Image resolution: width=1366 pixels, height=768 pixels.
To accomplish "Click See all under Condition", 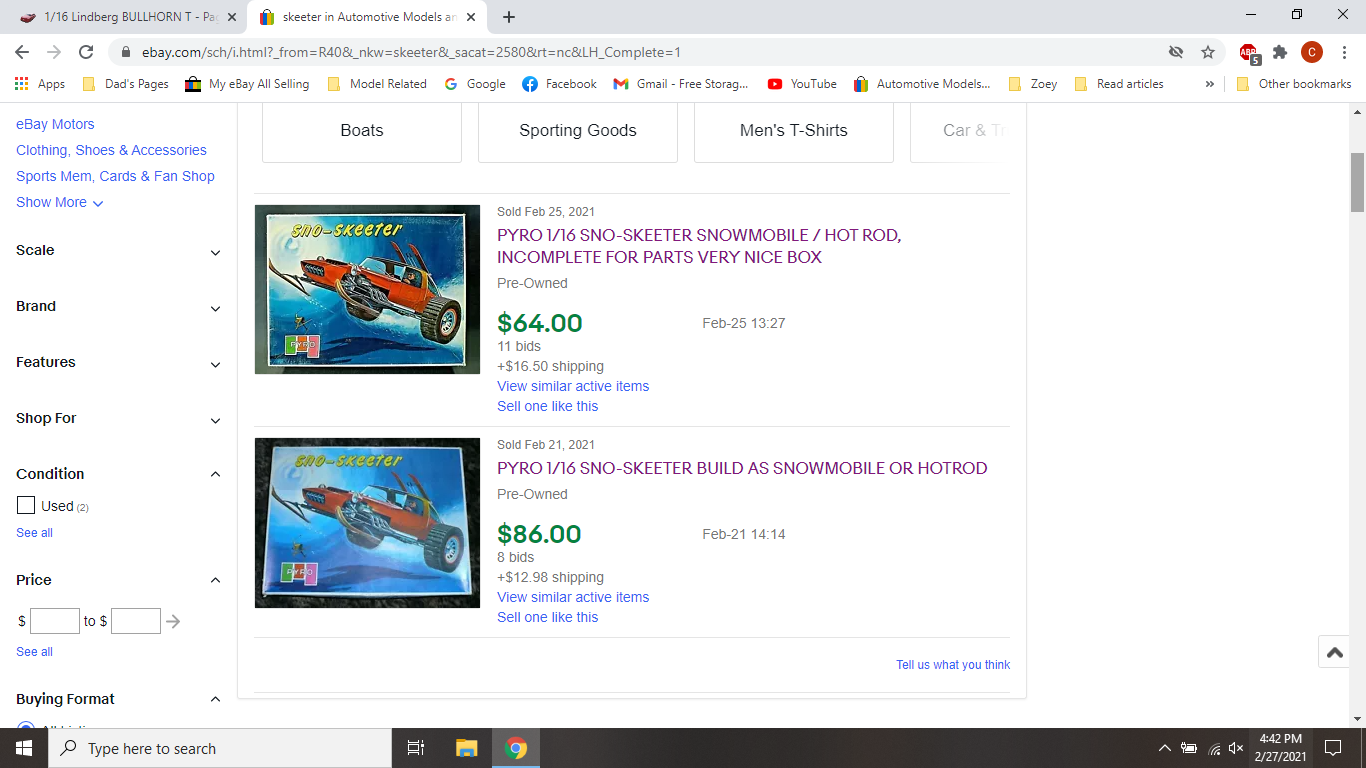I will (x=34, y=533).
